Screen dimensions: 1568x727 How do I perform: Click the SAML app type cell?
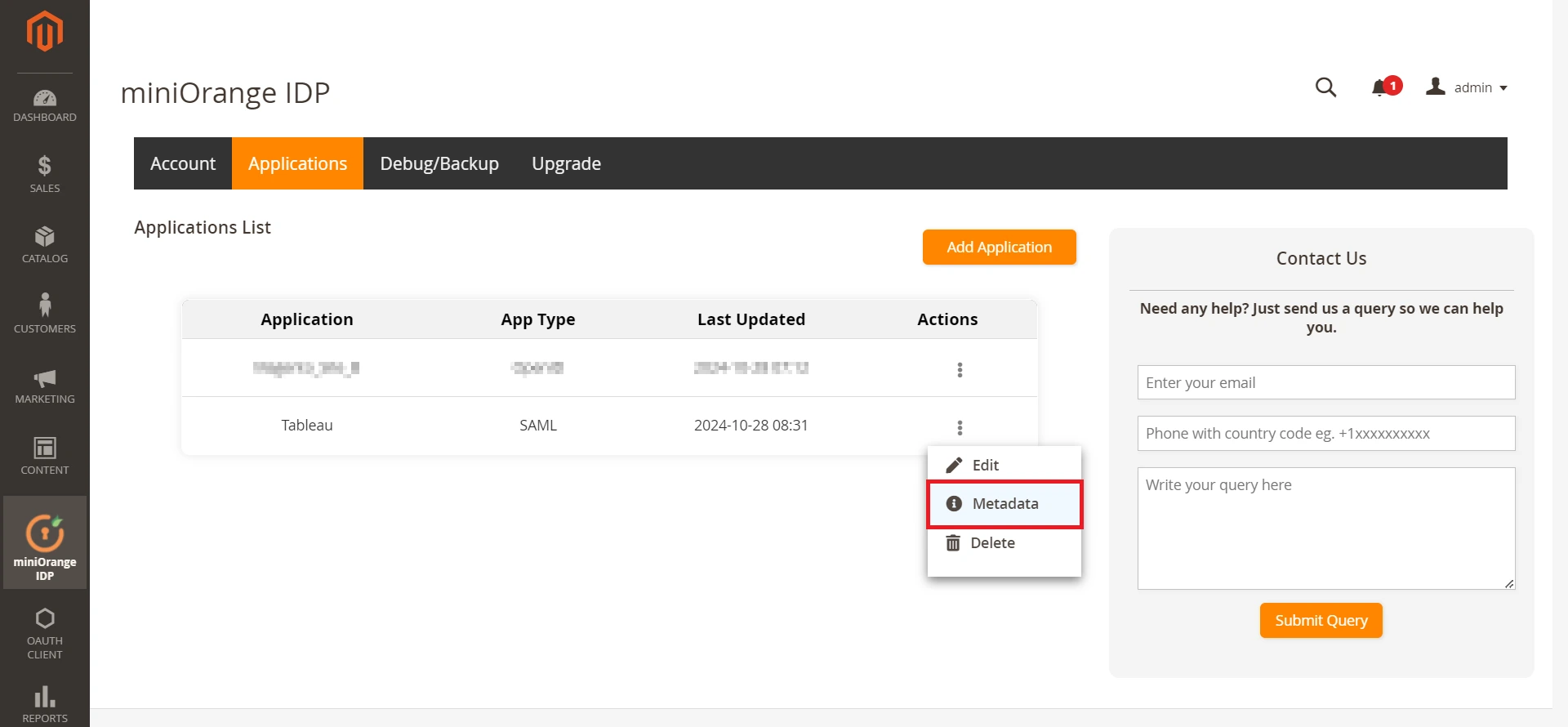click(x=538, y=426)
